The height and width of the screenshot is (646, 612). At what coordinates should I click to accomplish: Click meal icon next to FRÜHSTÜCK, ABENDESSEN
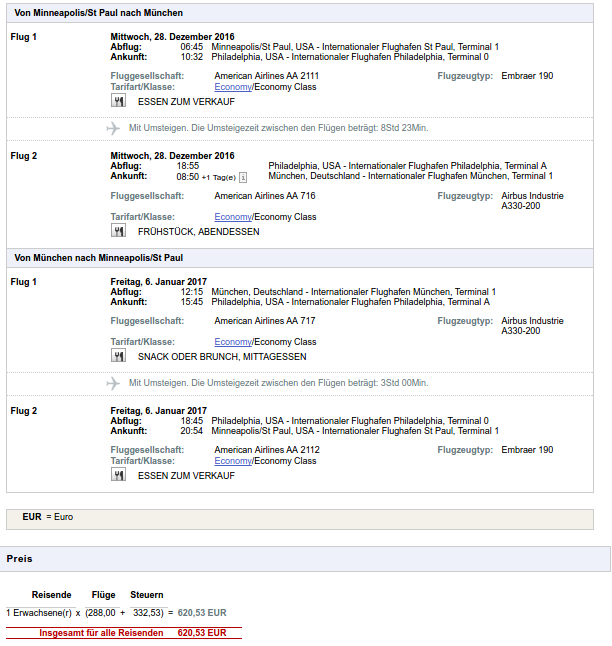118,231
